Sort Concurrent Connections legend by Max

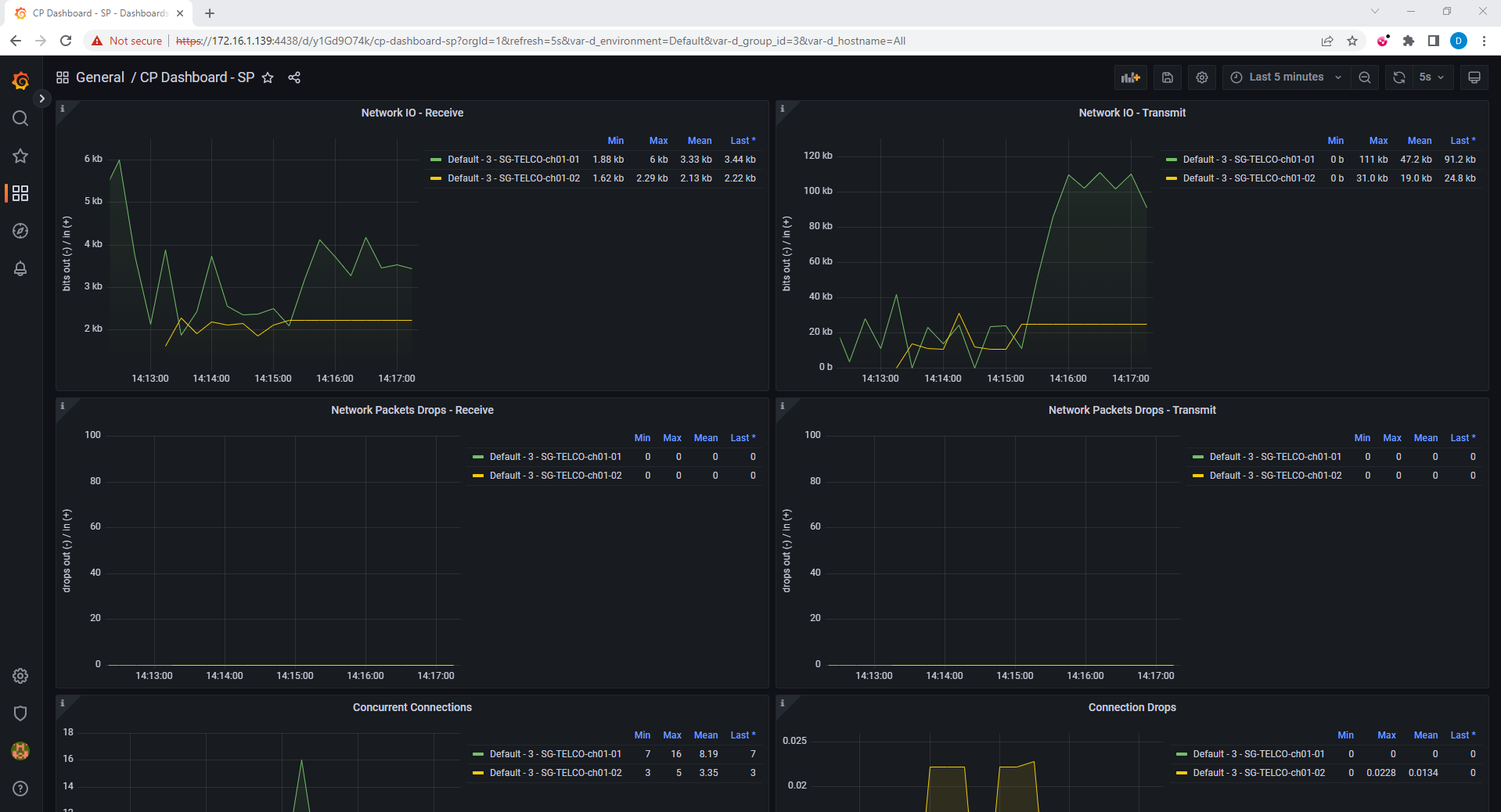coord(672,735)
